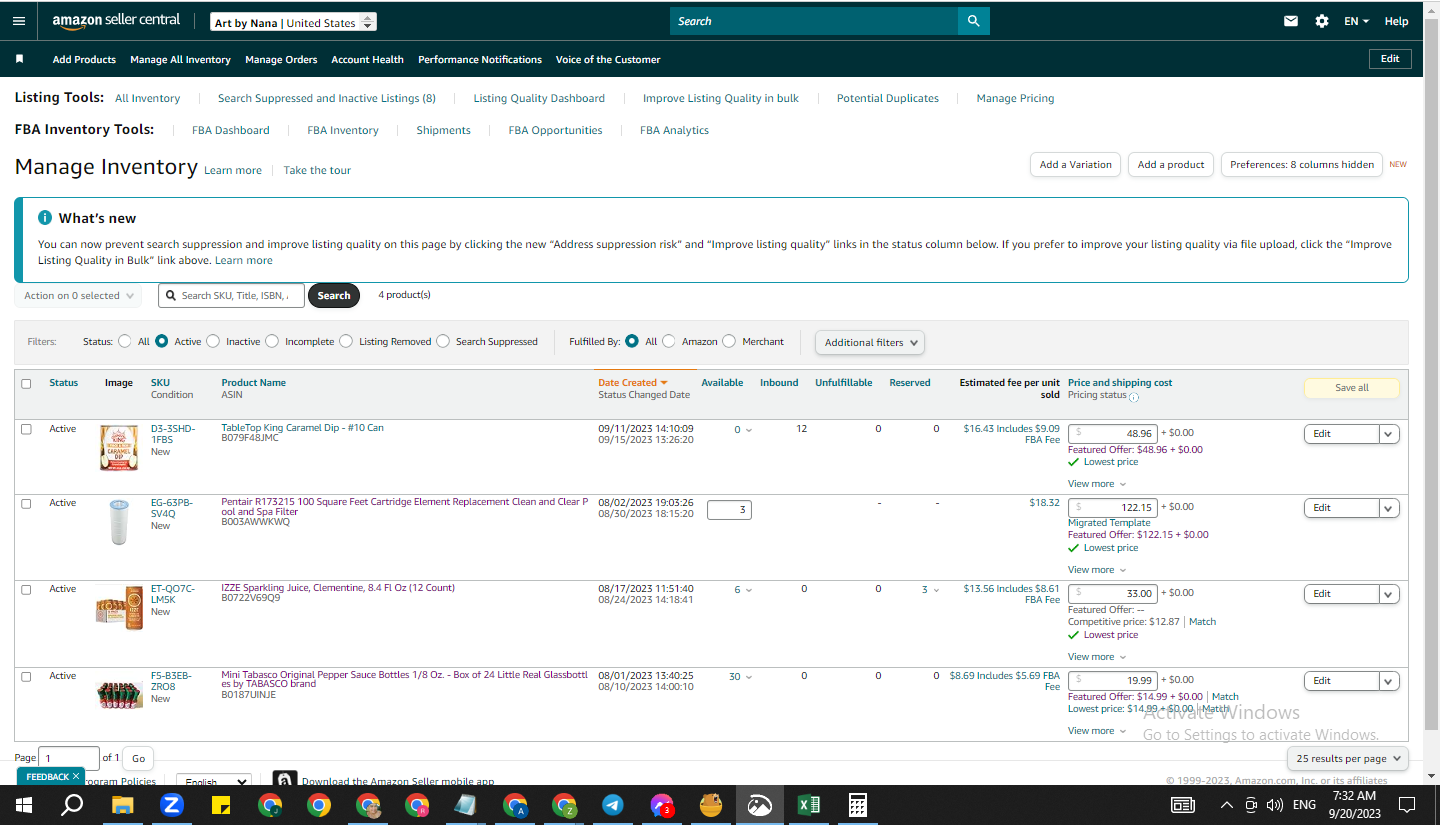The height and width of the screenshot is (825, 1440).
Task: Open Art by Nana account switcher dropdown
Action: [x=294, y=22]
